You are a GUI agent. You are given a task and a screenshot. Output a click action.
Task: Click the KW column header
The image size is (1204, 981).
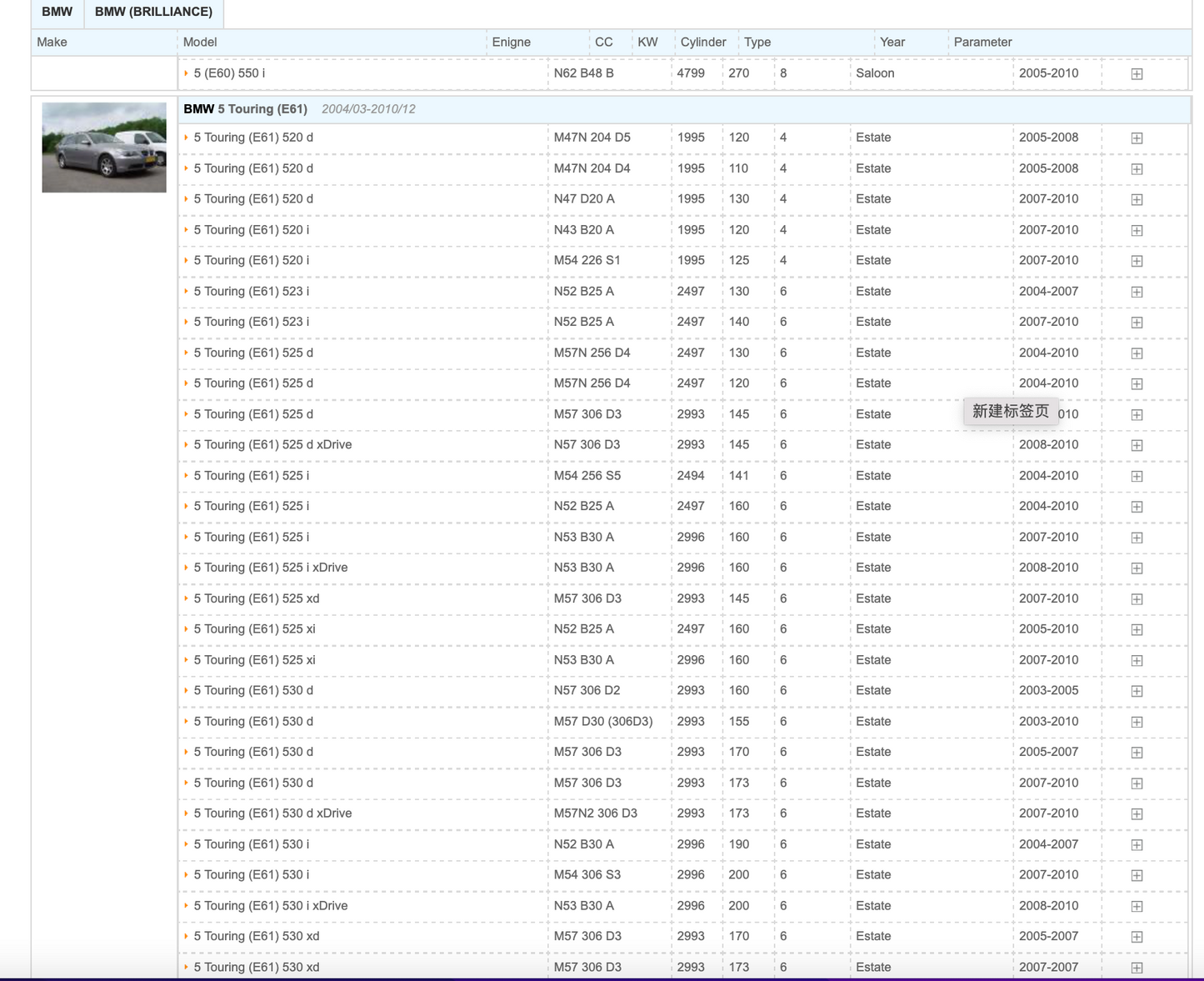(647, 43)
